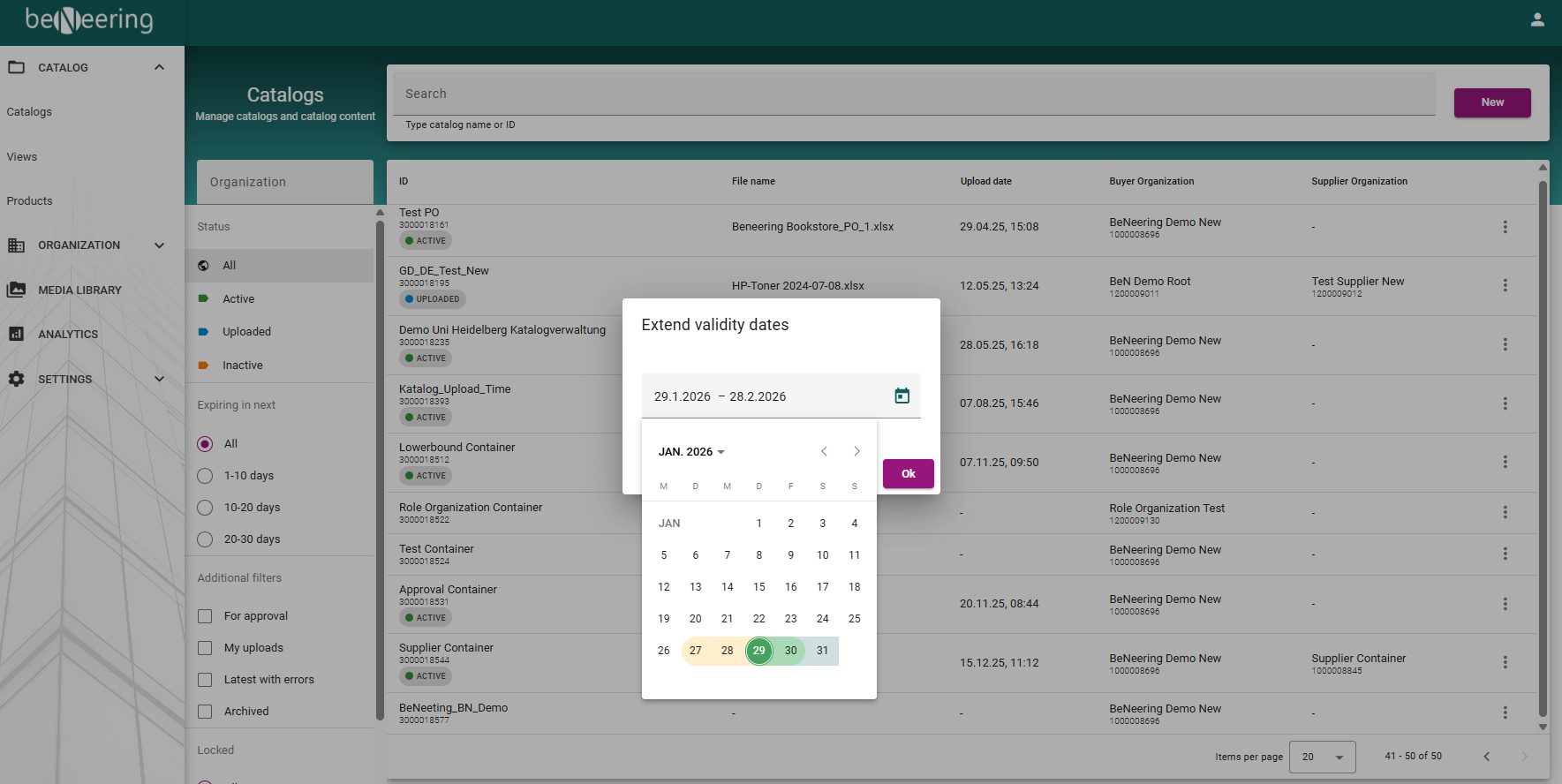
Task: Click the Ok button in dialog
Action: (908, 474)
